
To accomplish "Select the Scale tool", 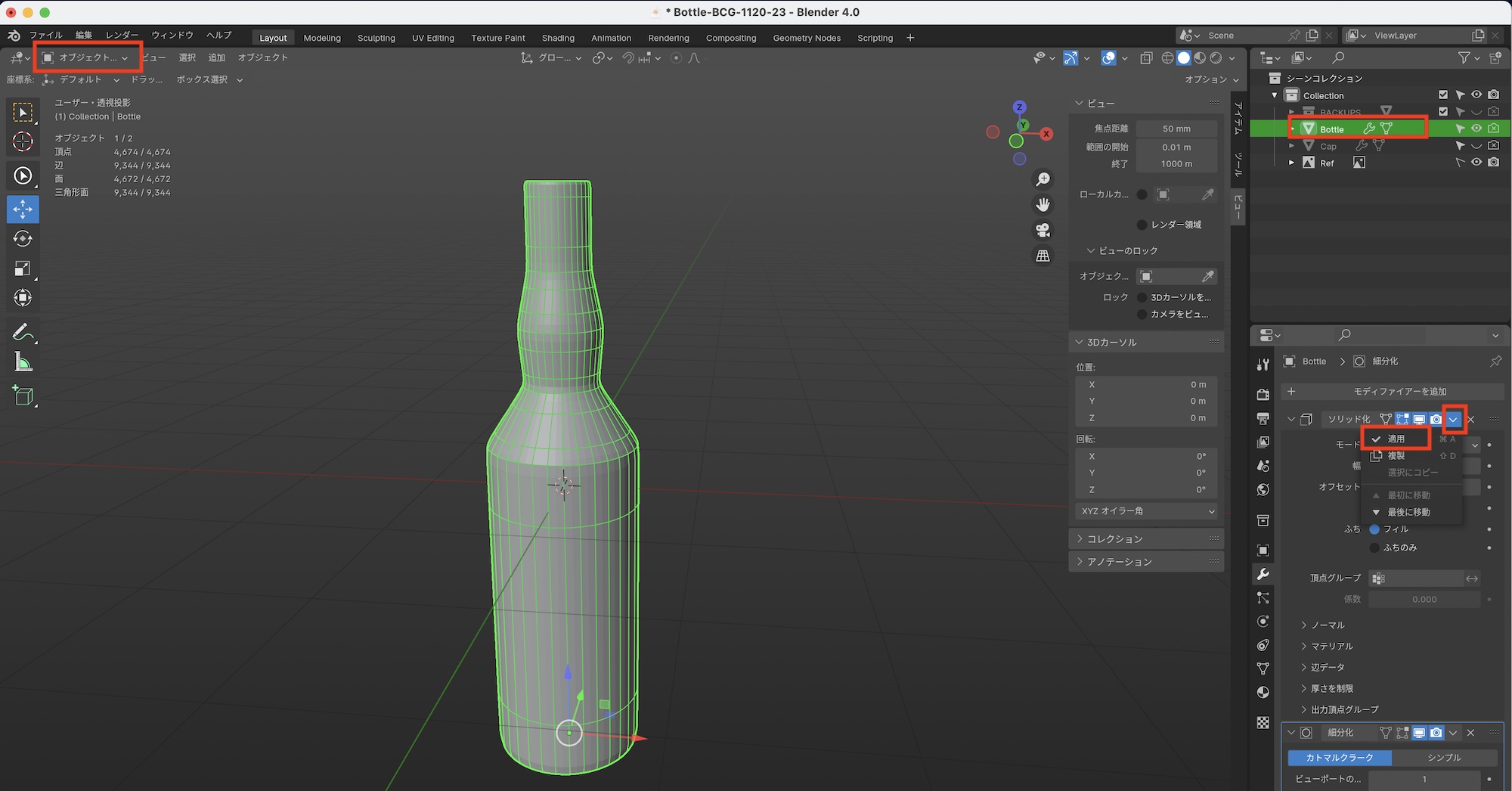I will tap(23, 268).
